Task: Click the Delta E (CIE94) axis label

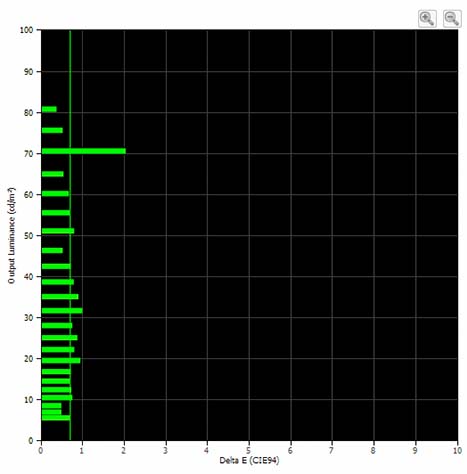Action: tap(249, 460)
